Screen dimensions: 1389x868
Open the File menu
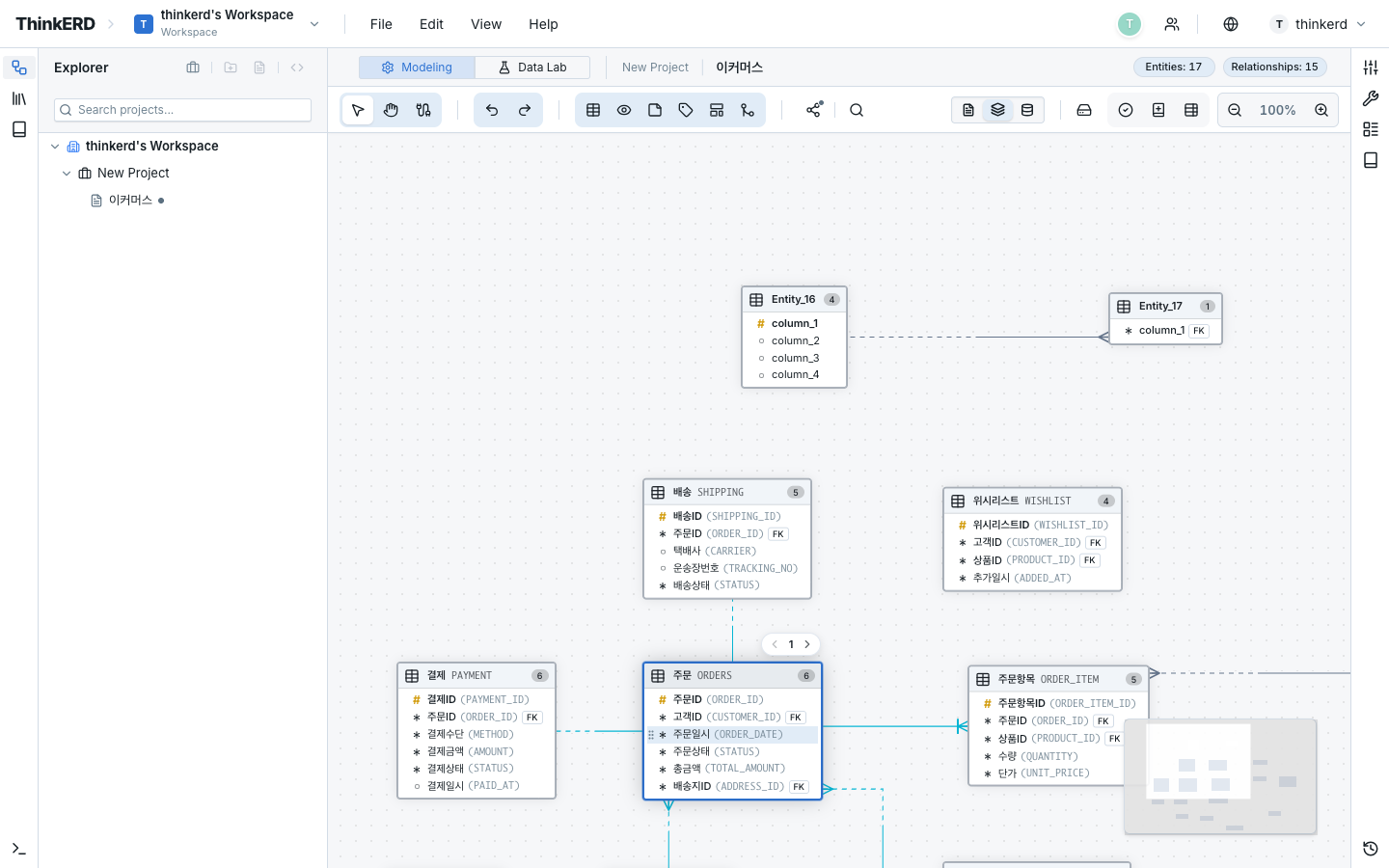click(381, 24)
